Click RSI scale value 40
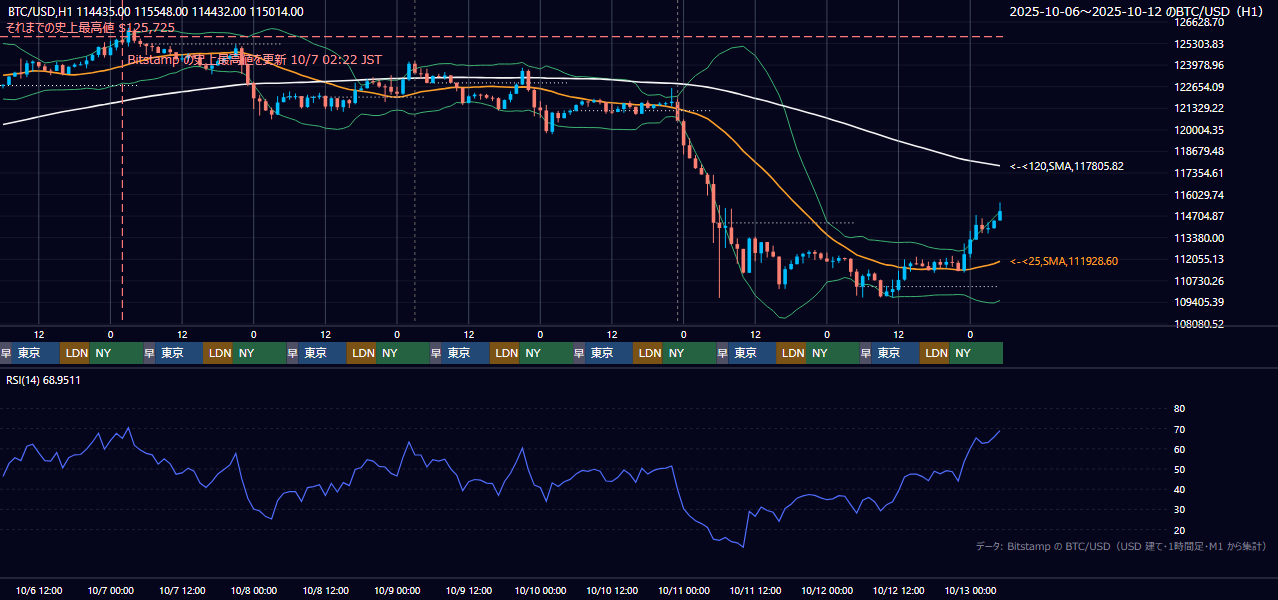The width and height of the screenshot is (1278, 600). pos(1179,489)
